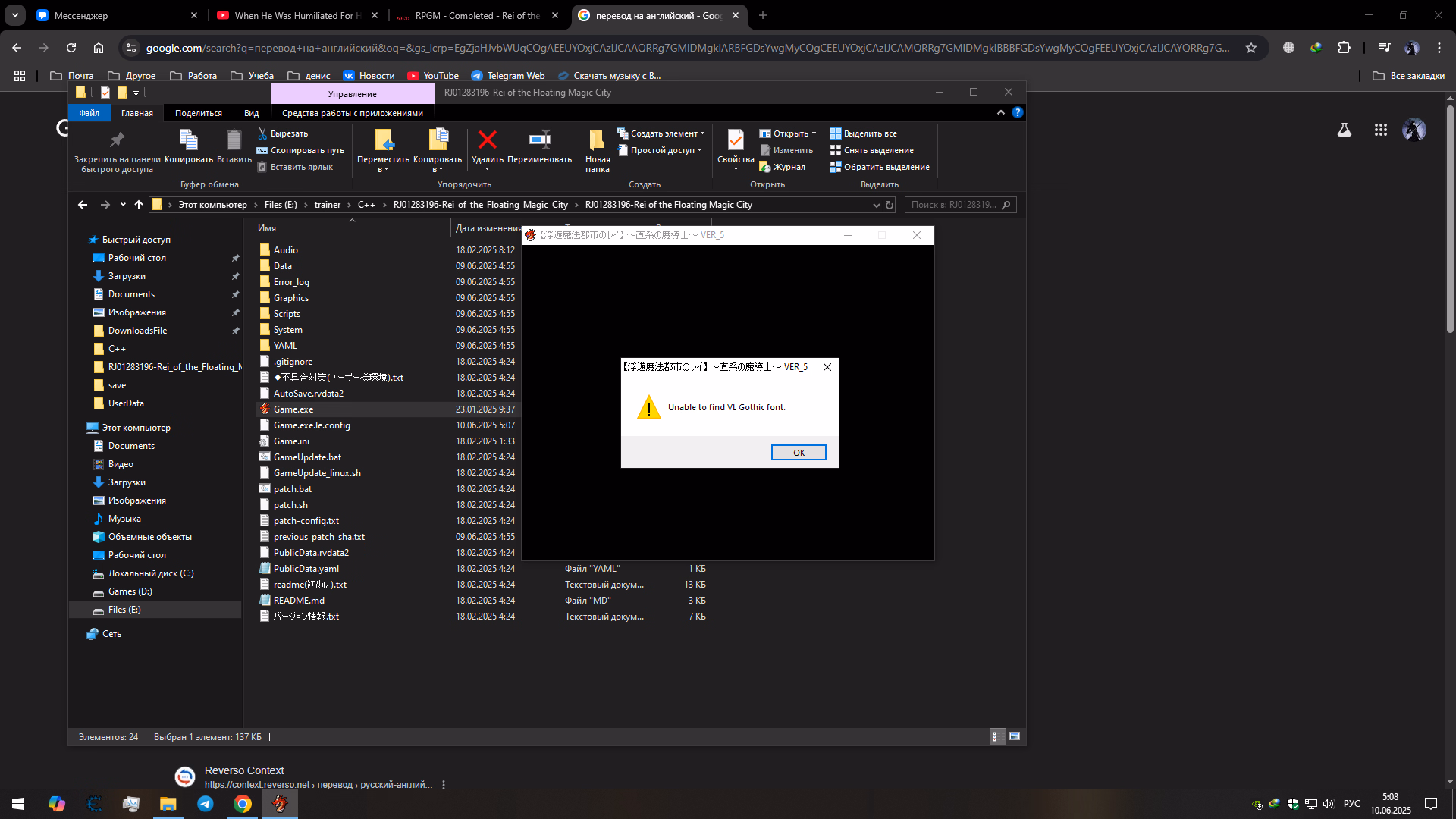Switch to details view icon in status bar
The width and height of the screenshot is (1456, 819).
click(x=997, y=736)
